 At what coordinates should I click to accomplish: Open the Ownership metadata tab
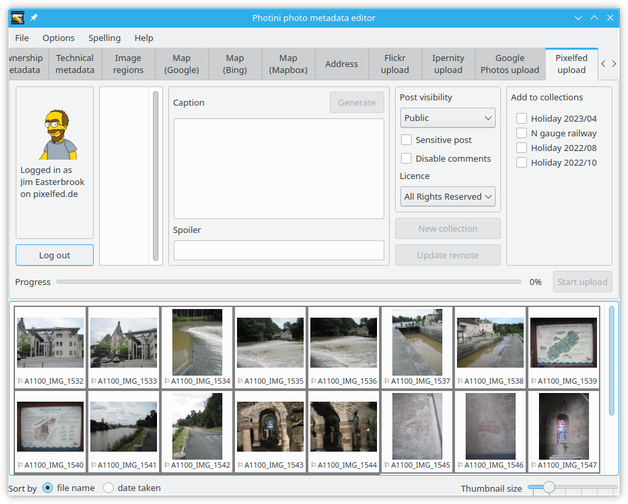coord(27,64)
